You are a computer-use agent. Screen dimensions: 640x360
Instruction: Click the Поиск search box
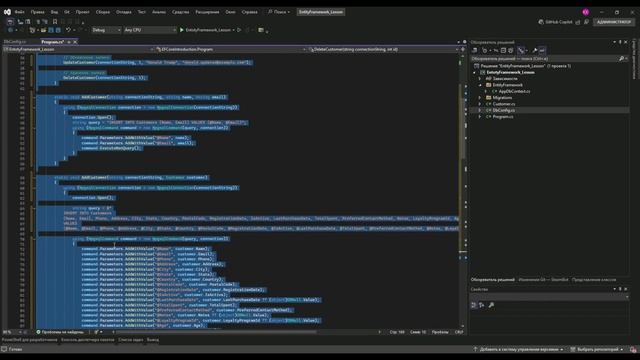(279, 12)
